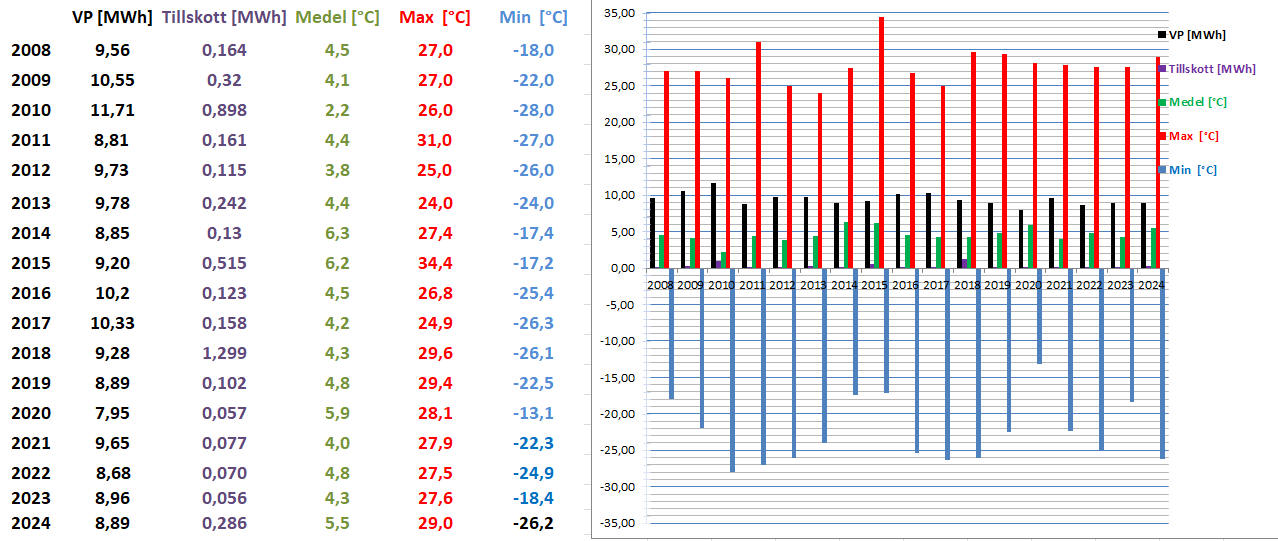
Task: Select Min value -24,9 for 2022
Action: coord(532,473)
